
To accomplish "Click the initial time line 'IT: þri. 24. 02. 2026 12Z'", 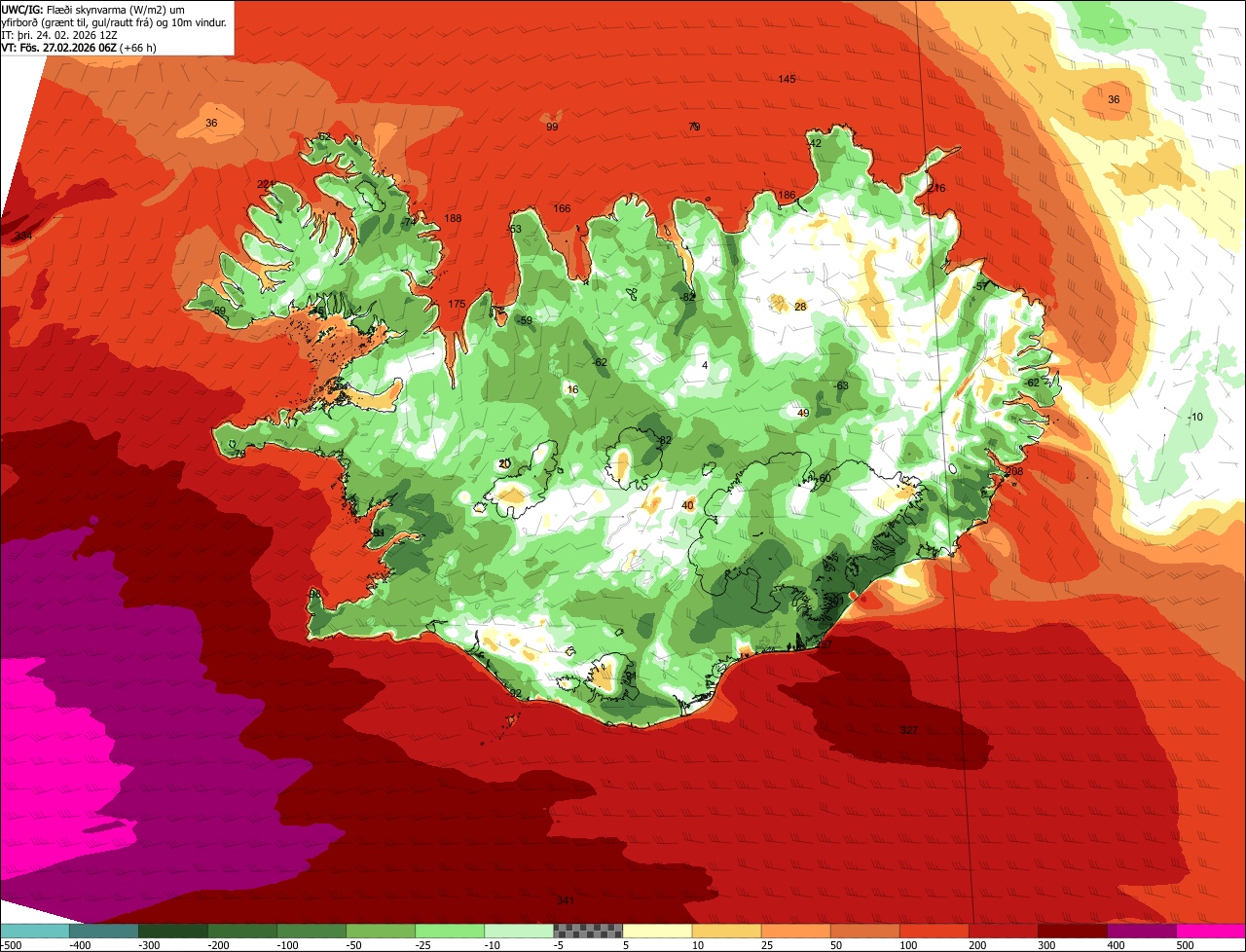I will click(57, 34).
